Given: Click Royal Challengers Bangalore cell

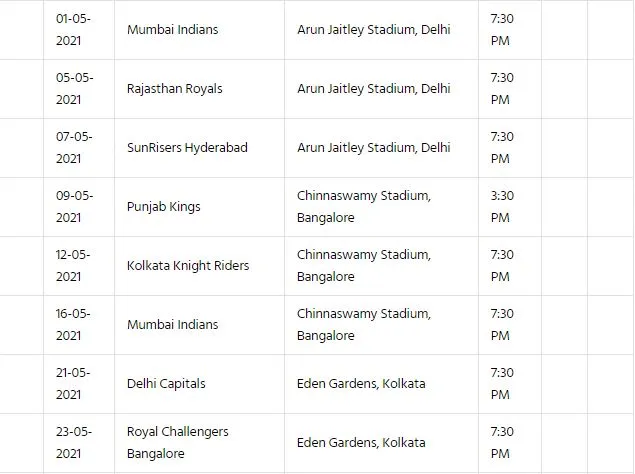Looking at the screenshot, I should pos(199,443).
